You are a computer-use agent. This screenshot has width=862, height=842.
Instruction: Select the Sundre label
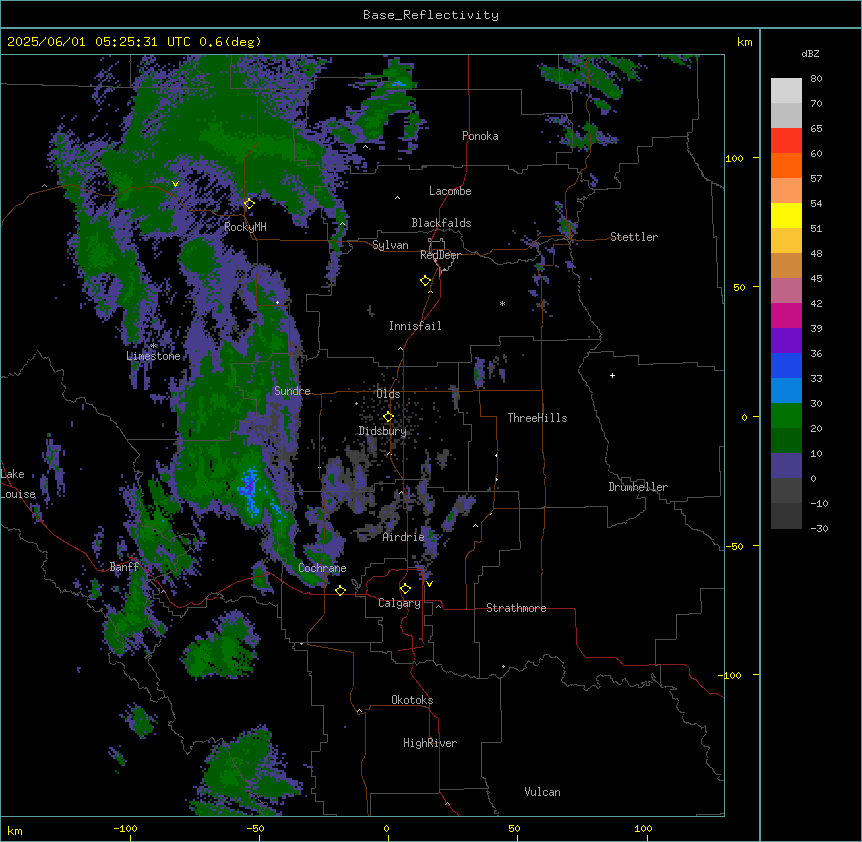pos(292,391)
